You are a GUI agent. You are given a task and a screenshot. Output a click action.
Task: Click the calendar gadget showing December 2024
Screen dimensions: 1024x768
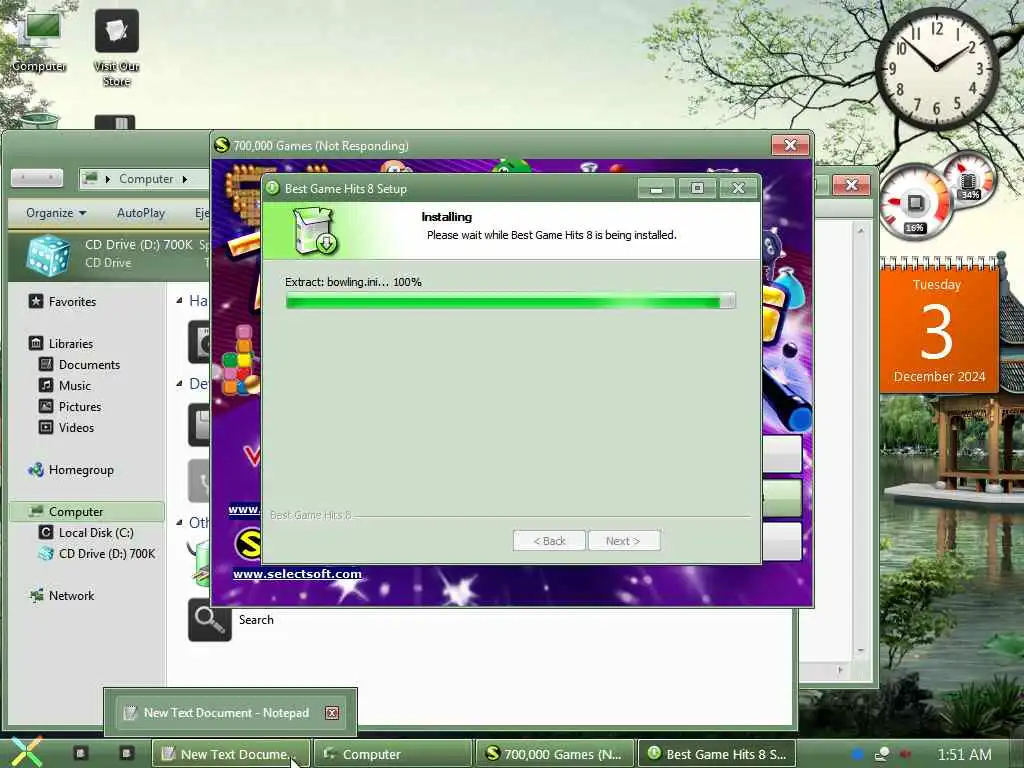click(x=938, y=327)
